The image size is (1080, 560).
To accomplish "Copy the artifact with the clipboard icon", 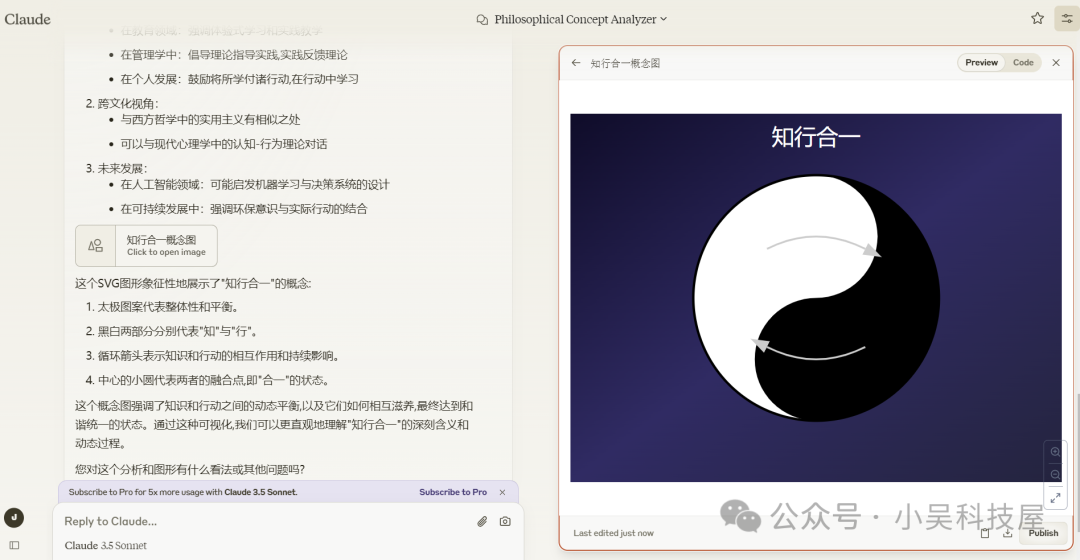I will coord(985,533).
